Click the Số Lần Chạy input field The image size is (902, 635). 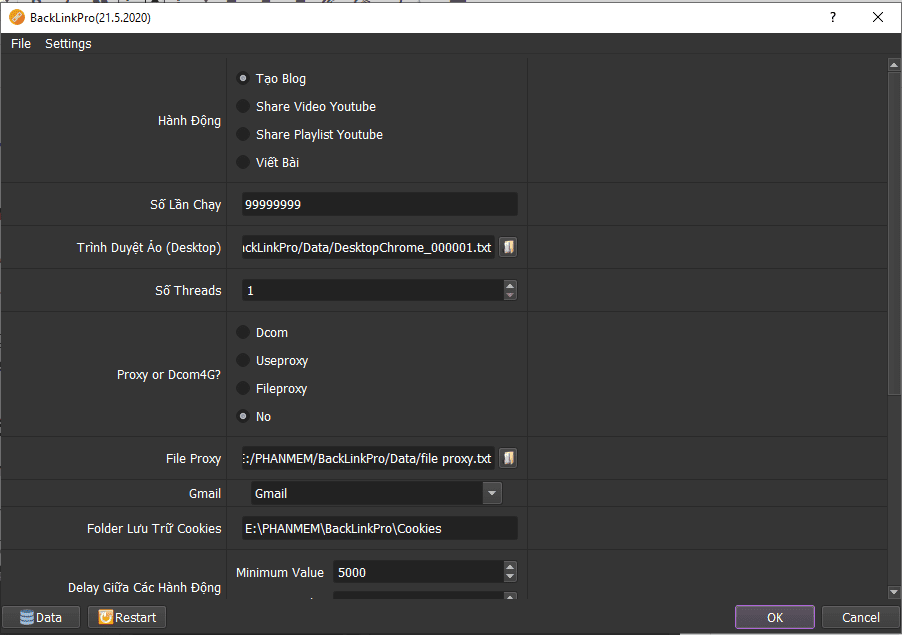click(x=380, y=204)
